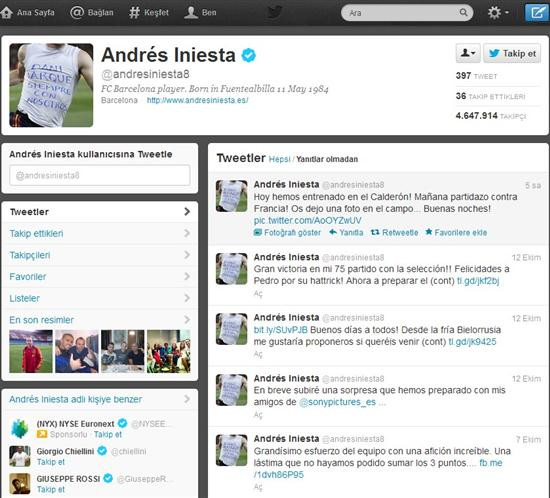The height and width of the screenshot is (498, 550).
Task: Click the chevron beside En son resimler
Action: pos(187,320)
